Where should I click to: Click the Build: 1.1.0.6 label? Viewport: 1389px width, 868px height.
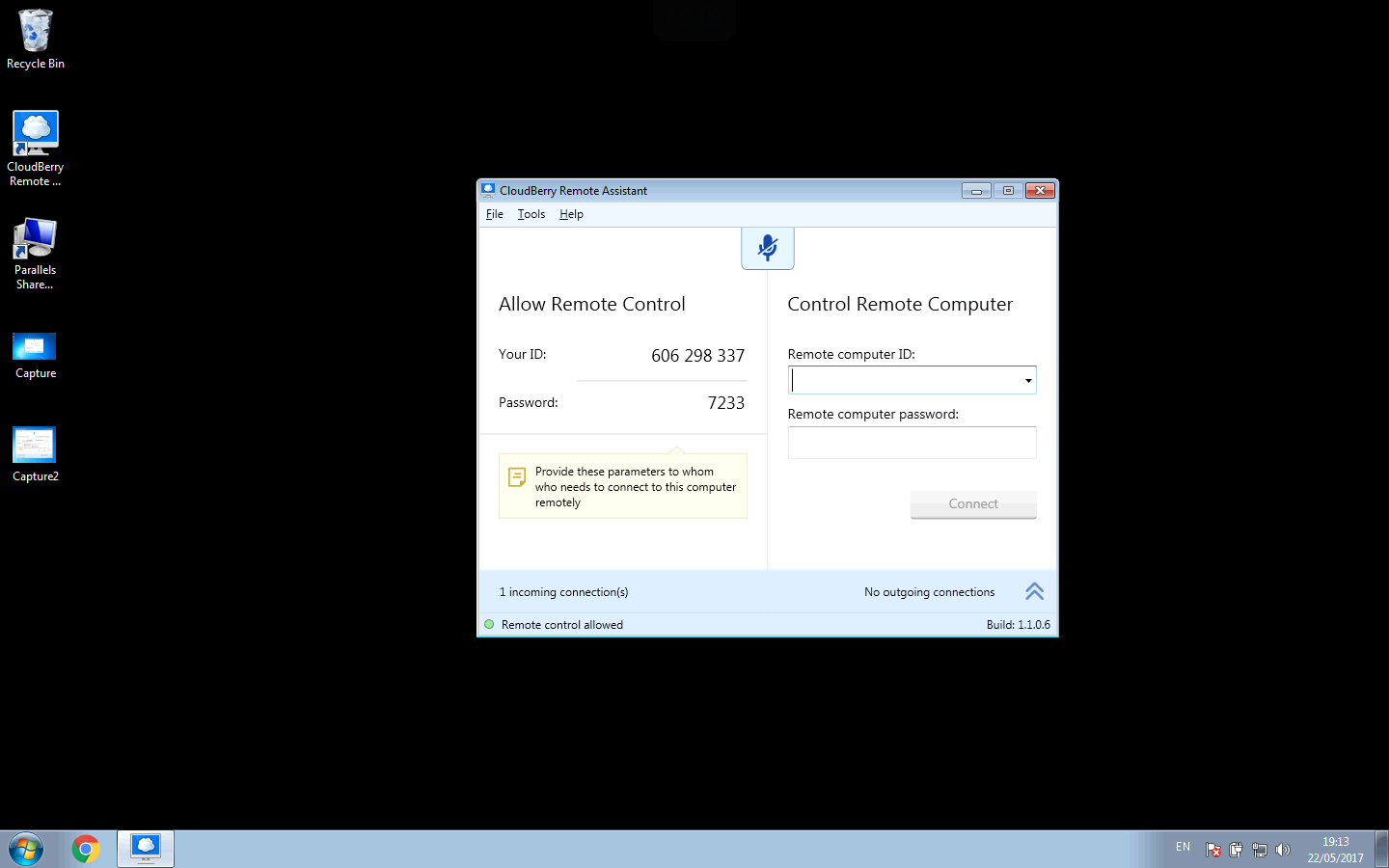[x=1019, y=625]
